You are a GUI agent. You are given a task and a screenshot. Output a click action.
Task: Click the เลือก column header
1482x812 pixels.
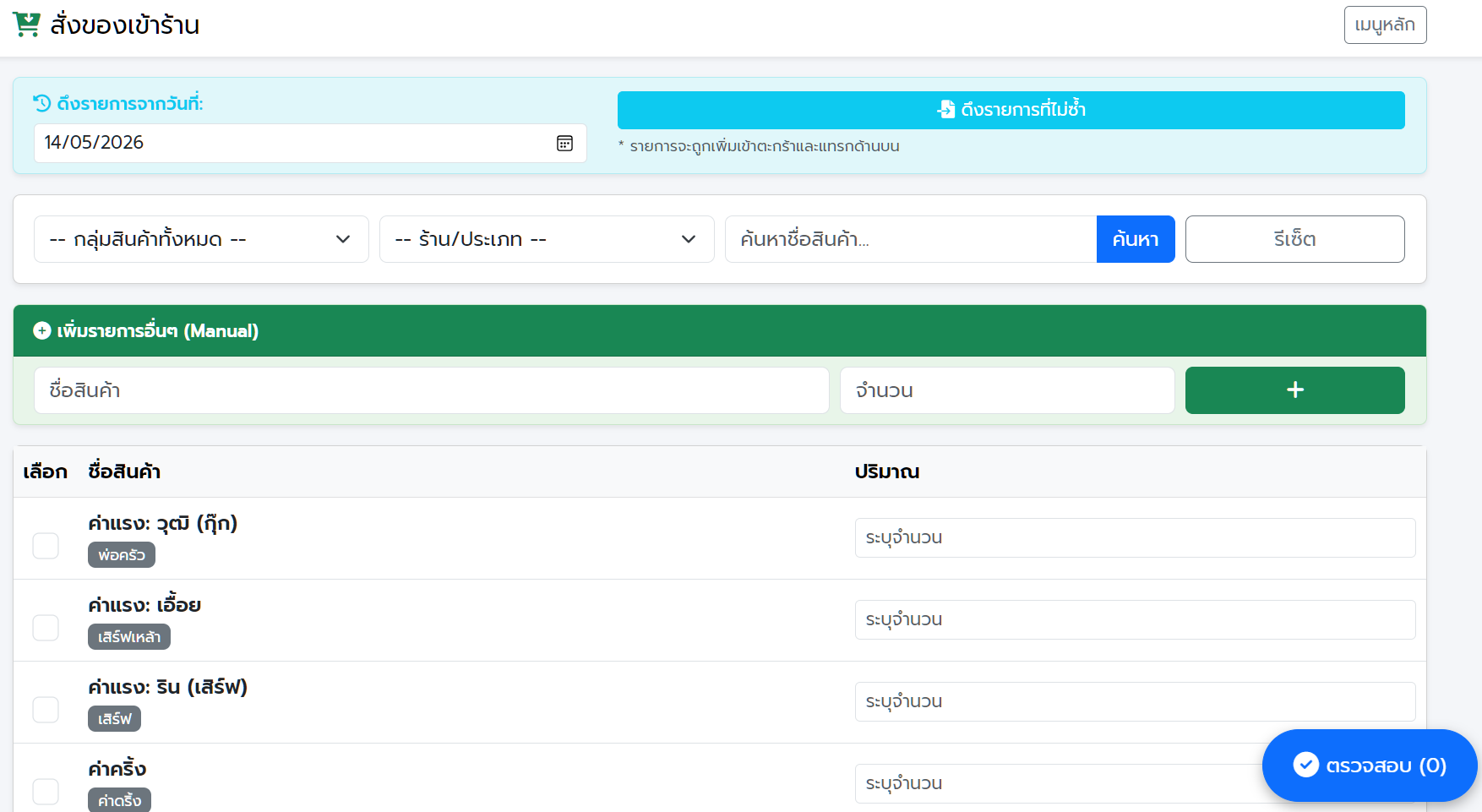coord(45,471)
